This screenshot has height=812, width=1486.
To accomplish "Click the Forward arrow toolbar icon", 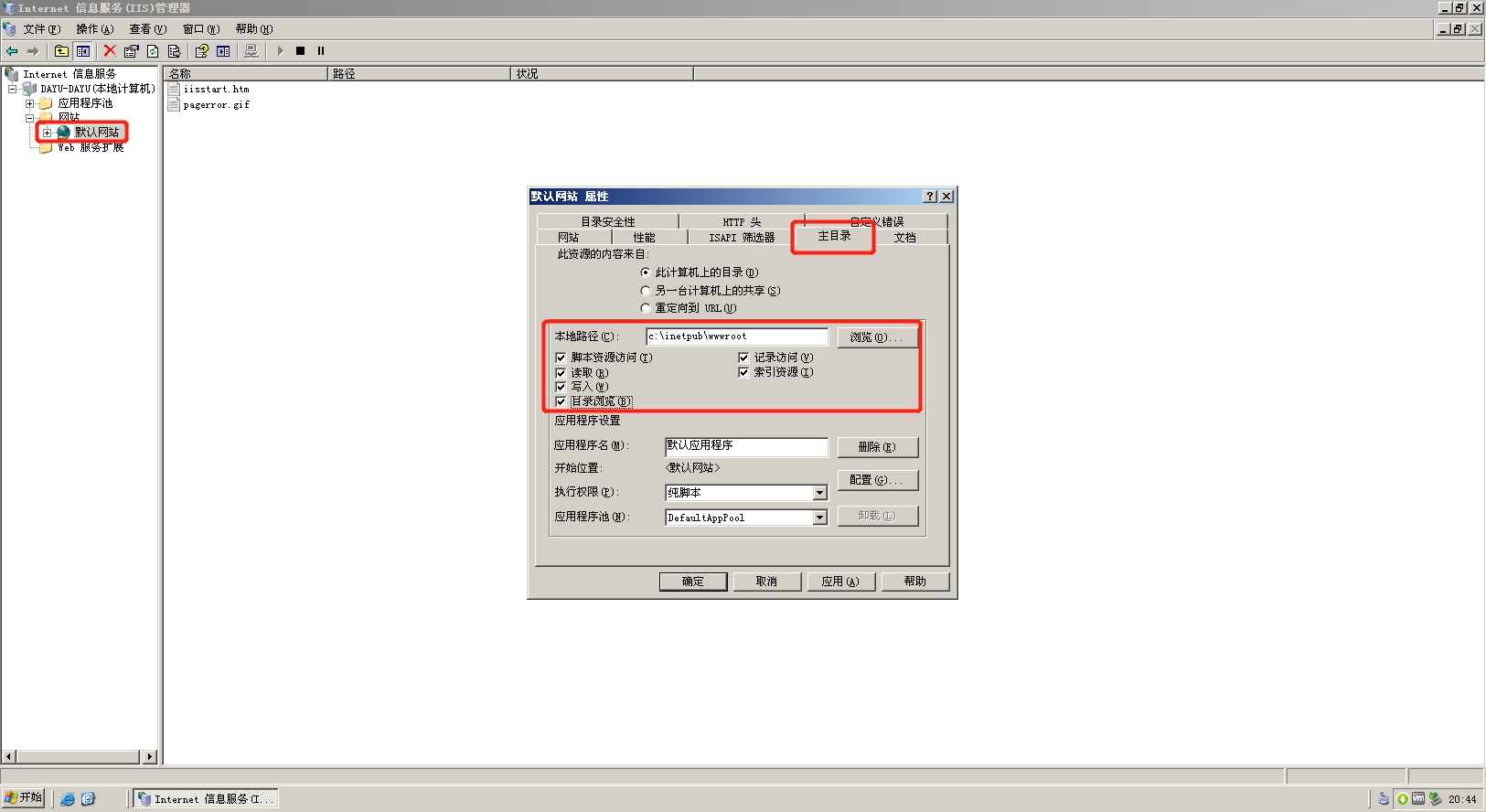I will tap(33, 51).
